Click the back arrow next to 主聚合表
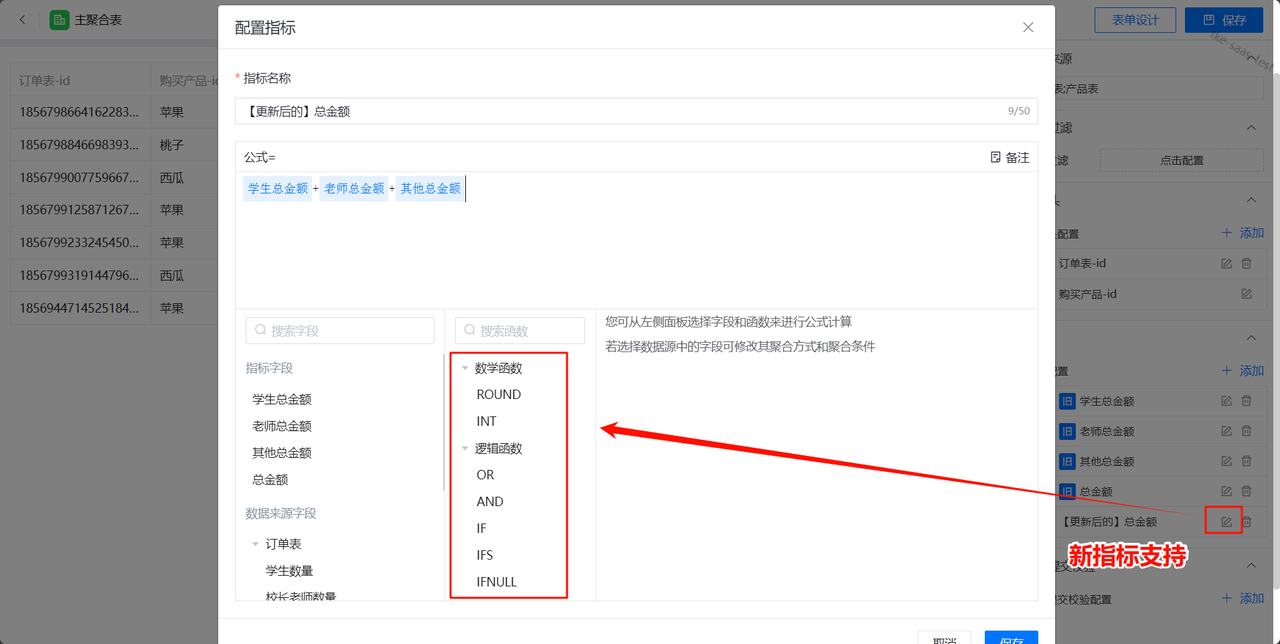 pos(23,20)
